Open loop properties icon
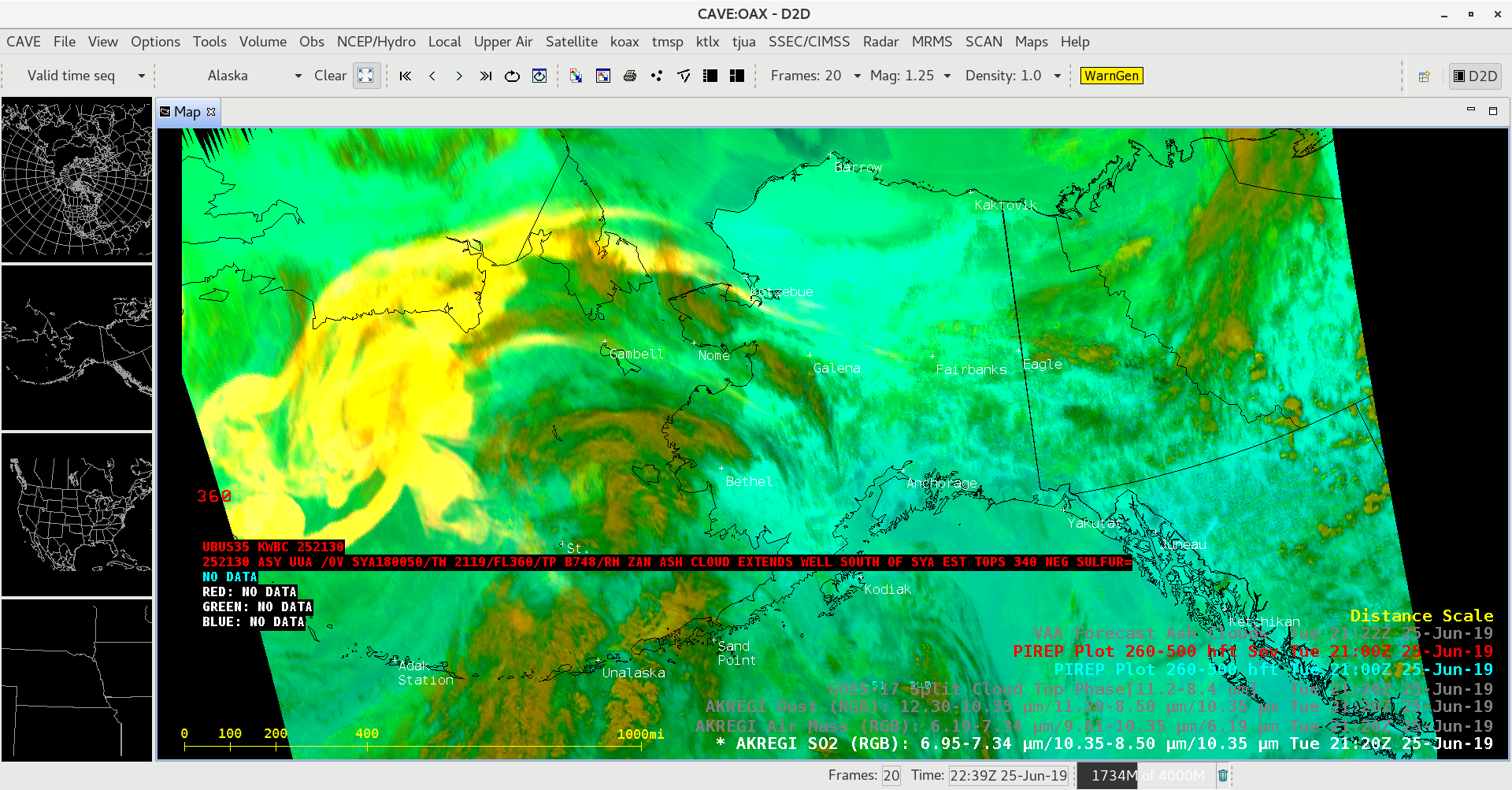 click(539, 76)
